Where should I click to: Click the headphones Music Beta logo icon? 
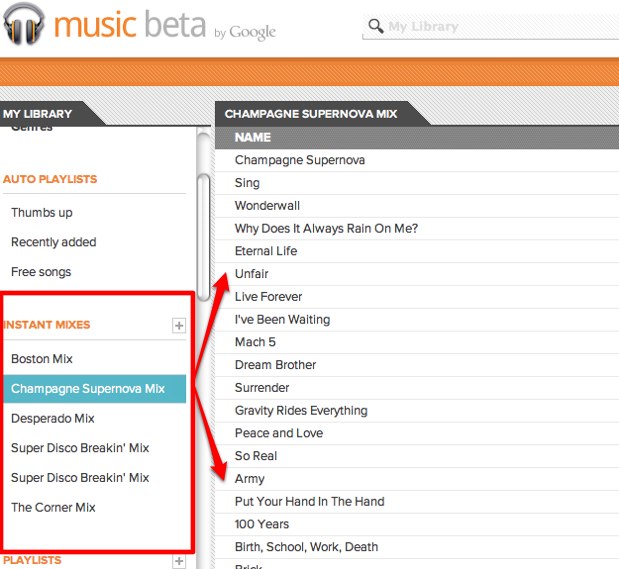(x=26, y=24)
